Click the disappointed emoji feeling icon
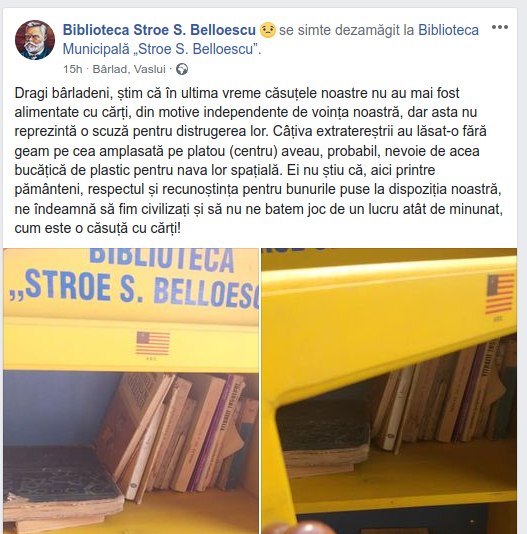 pos(267,30)
